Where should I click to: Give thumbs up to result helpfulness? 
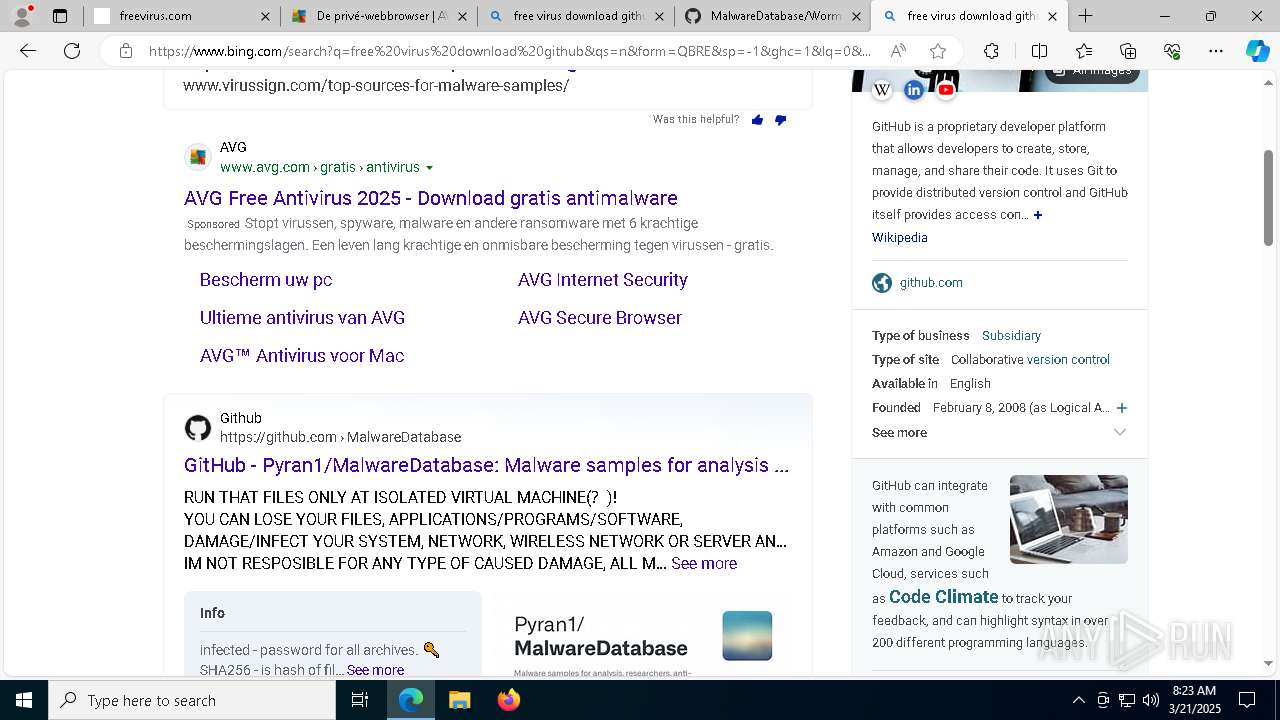point(757,120)
